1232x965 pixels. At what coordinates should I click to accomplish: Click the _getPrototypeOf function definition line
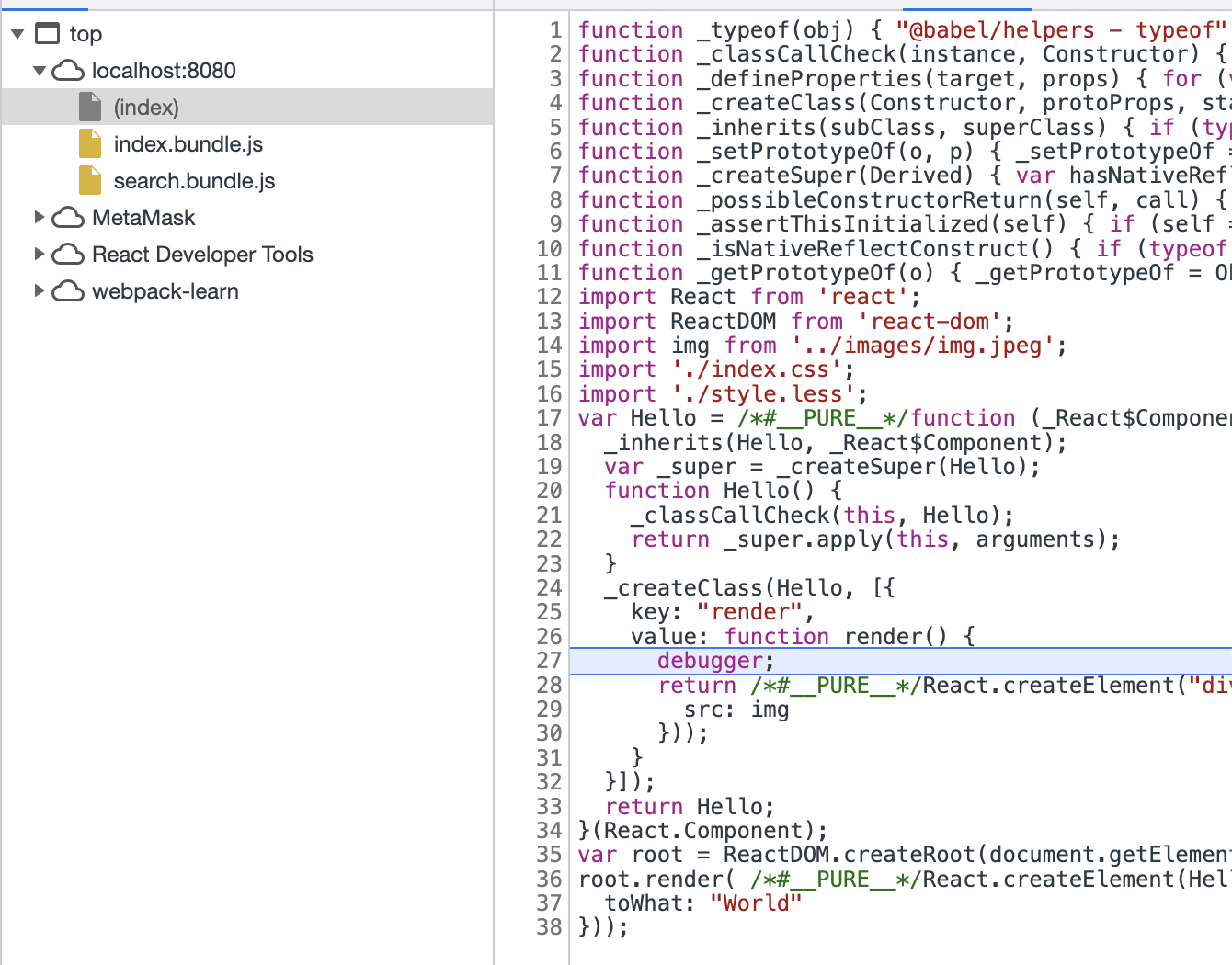click(x=905, y=273)
